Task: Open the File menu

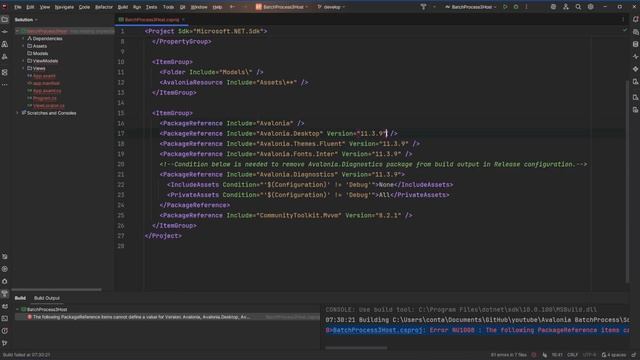Action: 18,7
